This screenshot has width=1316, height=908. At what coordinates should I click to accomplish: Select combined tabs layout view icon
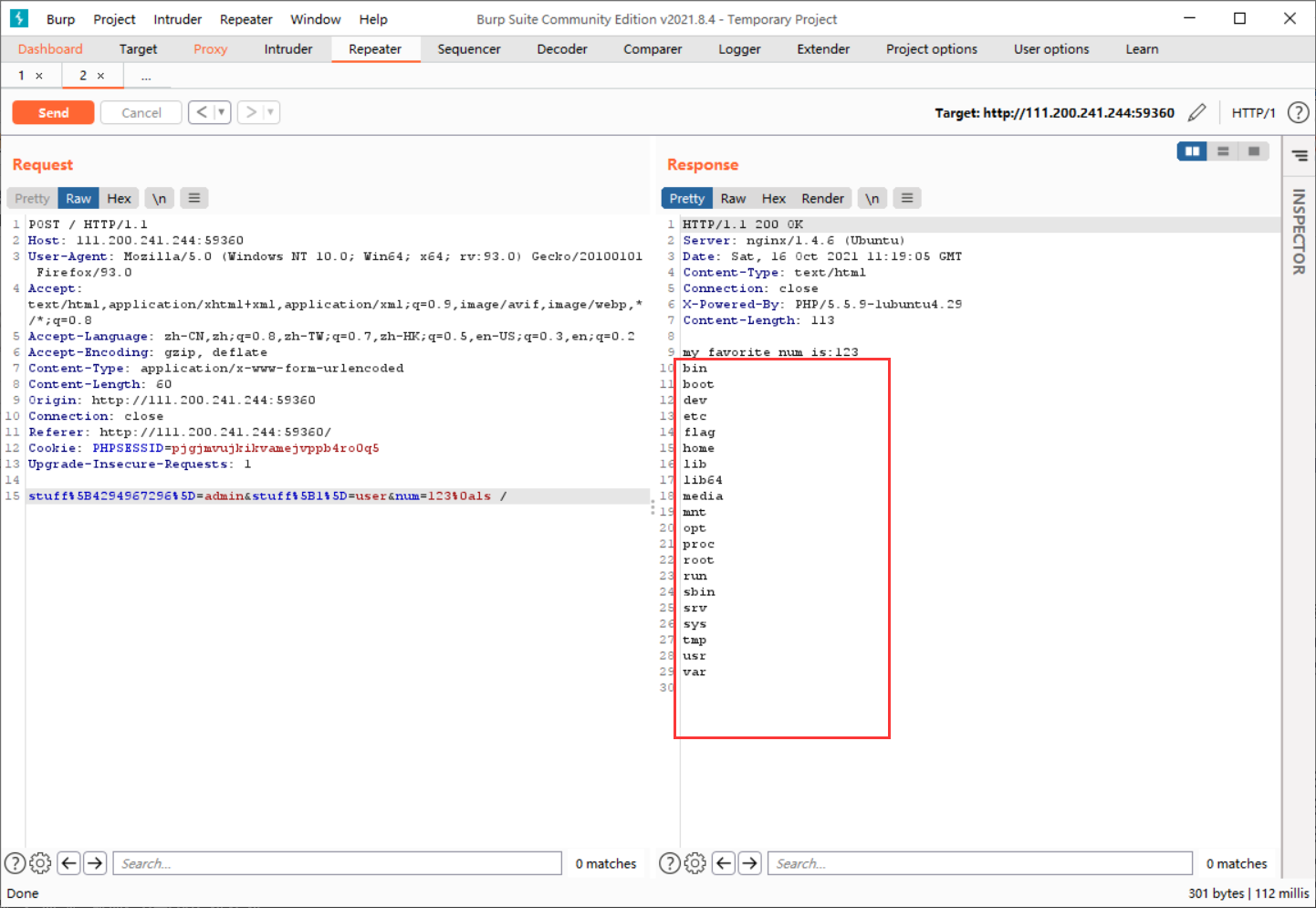click(x=1254, y=151)
